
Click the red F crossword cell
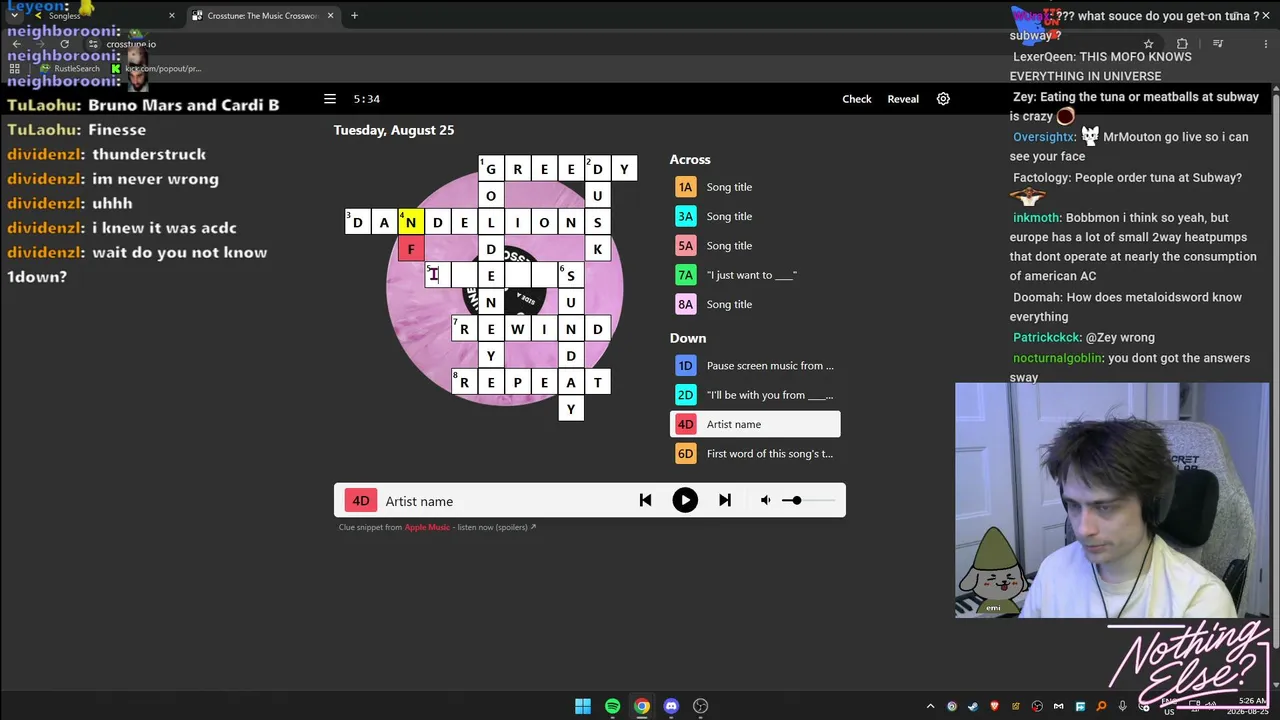[411, 249]
